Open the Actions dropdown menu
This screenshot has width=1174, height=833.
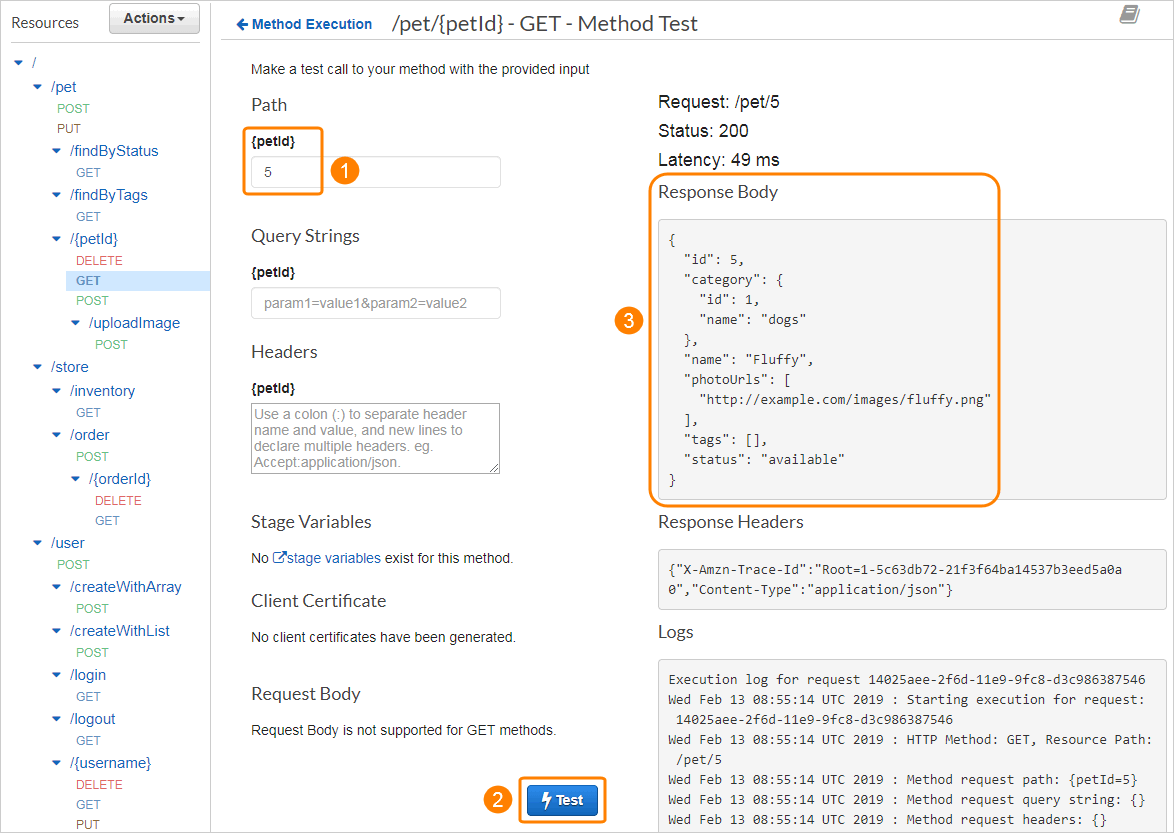153,18
